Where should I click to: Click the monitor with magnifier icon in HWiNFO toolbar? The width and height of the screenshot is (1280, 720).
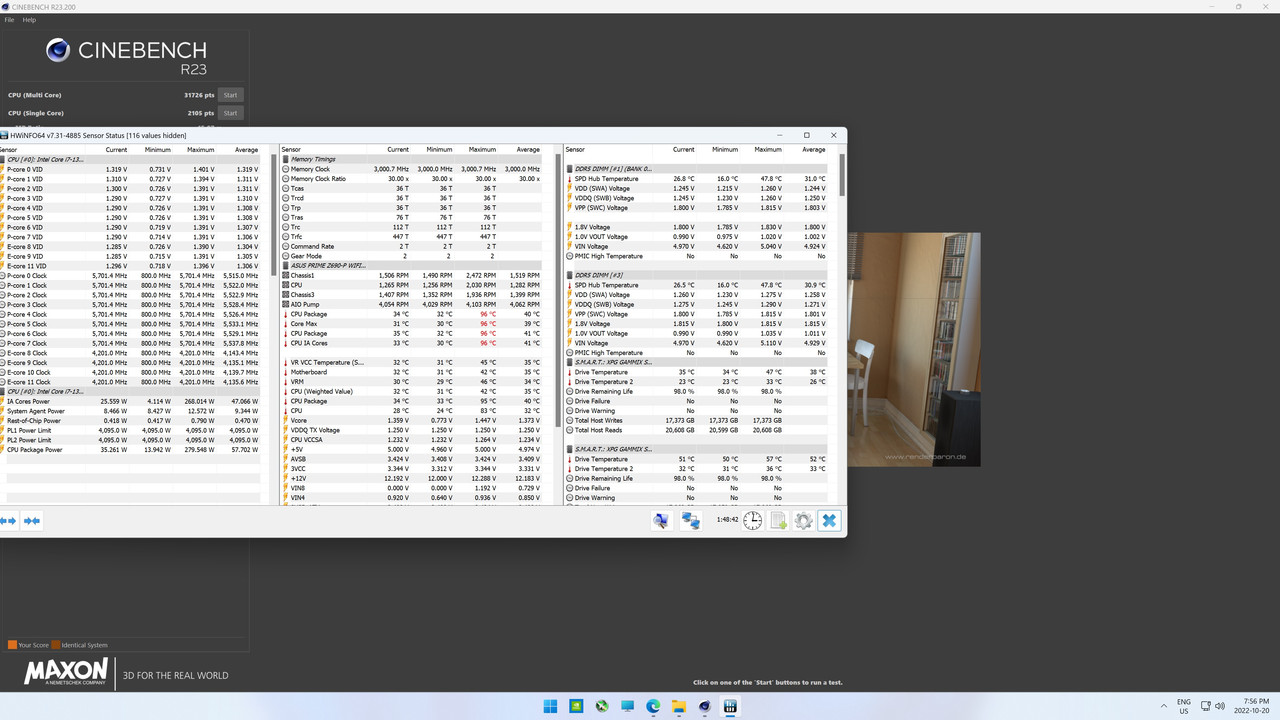[661, 520]
